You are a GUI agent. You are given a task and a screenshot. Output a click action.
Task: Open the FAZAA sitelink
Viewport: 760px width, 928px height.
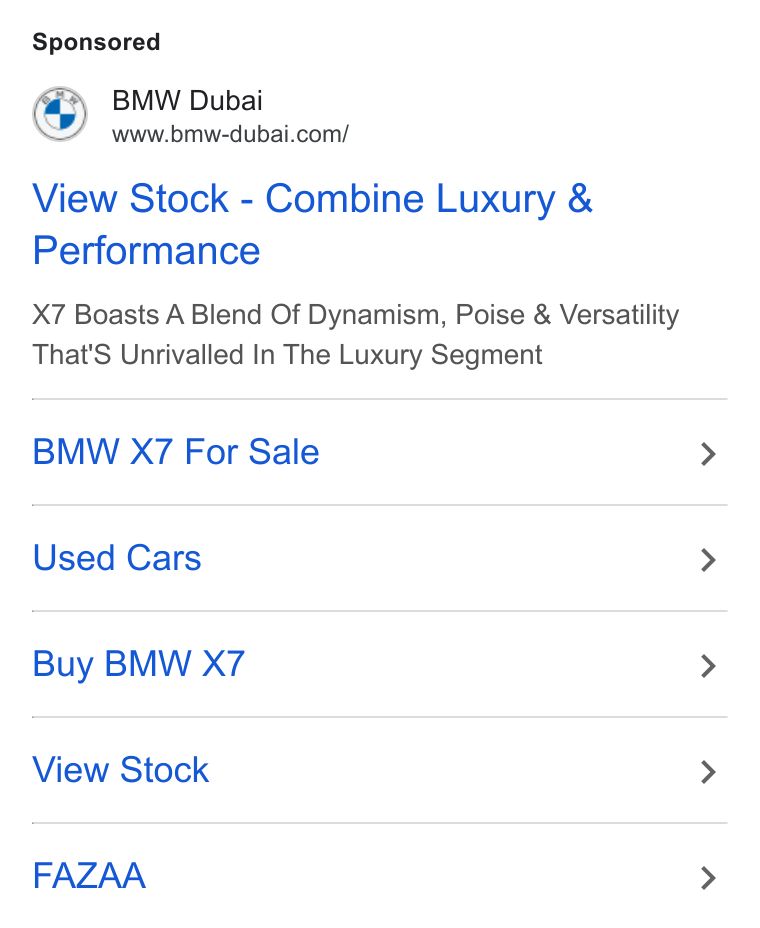[x=89, y=876]
